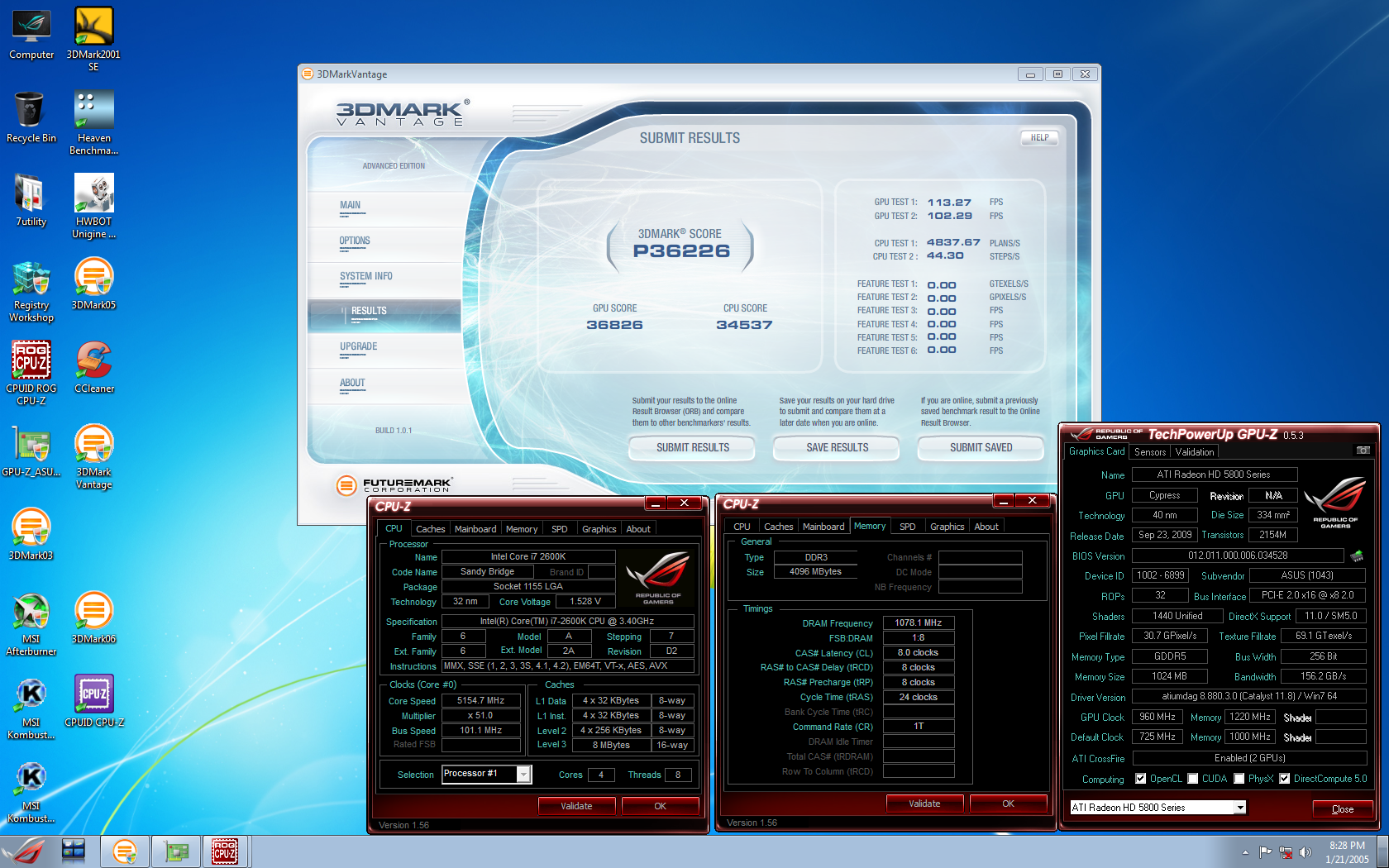Click the Core Speed 5154.7 MHz field
Image resolution: width=1389 pixels, height=868 pixels.
tap(480, 701)
